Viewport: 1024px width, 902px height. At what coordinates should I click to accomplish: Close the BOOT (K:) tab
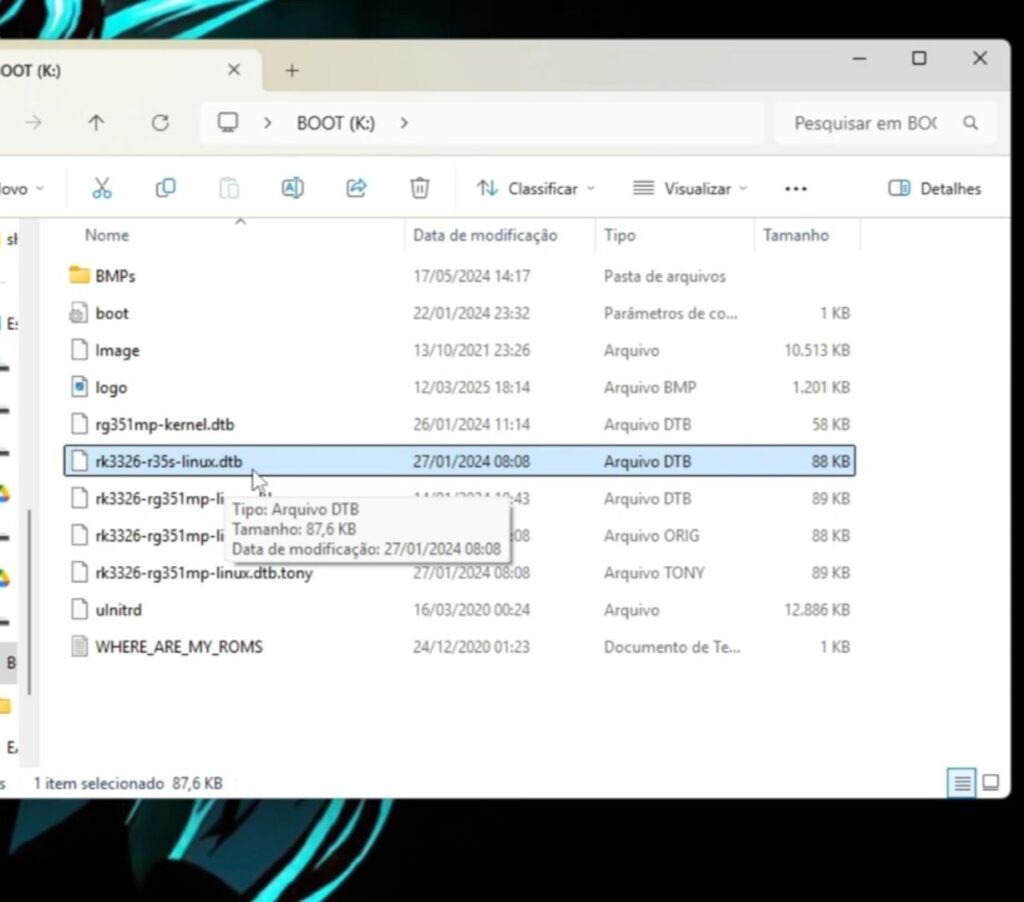[x=234, y=70]
